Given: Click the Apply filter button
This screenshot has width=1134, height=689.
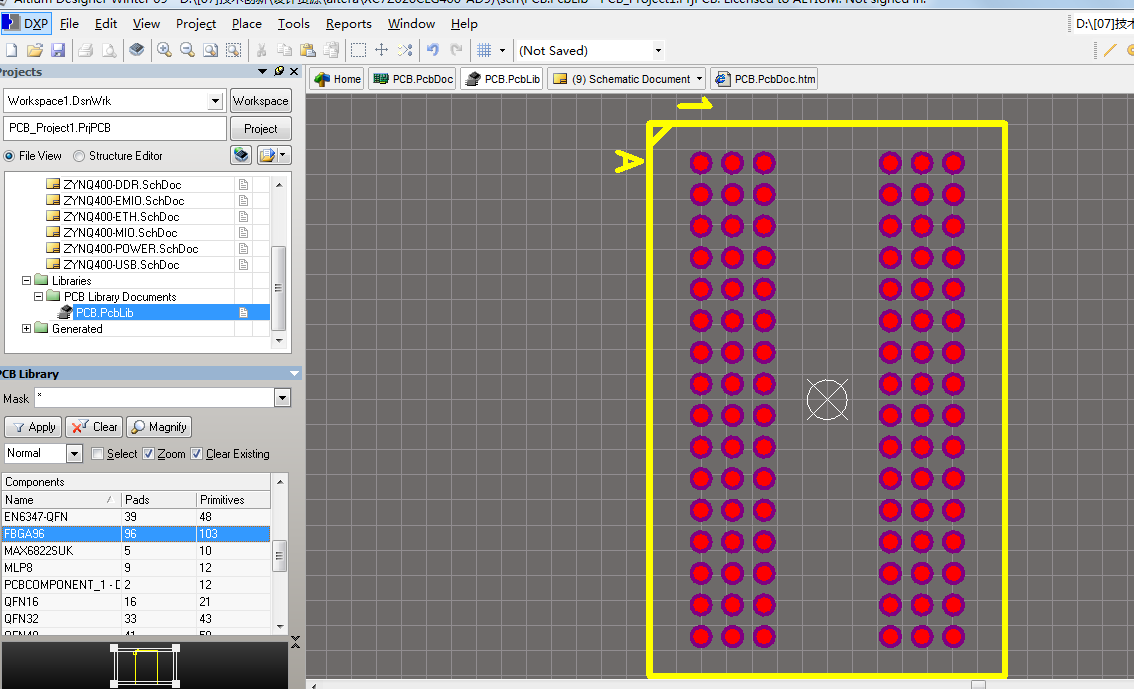Looking at the screenshot, I should point(33,427).
